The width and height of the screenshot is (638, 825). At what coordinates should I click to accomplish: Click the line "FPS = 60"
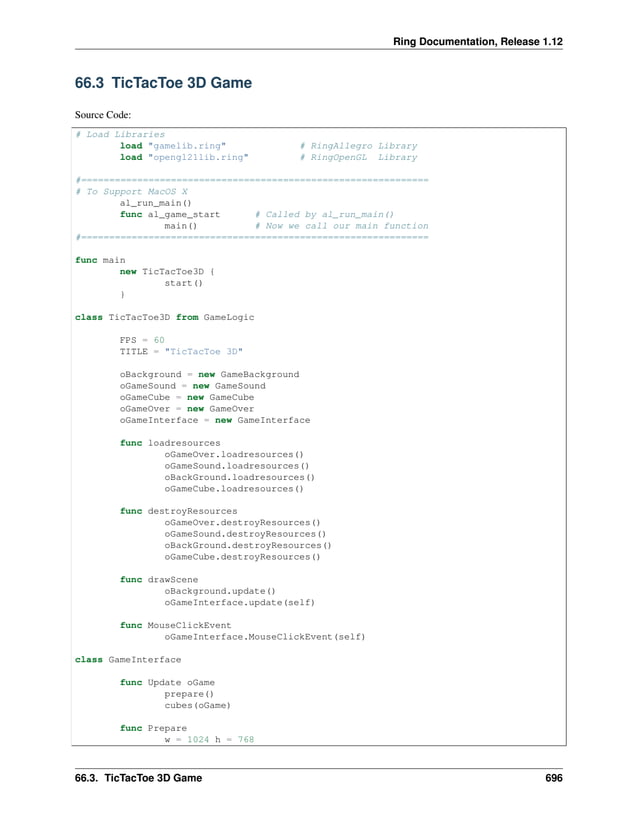(142, 340)
